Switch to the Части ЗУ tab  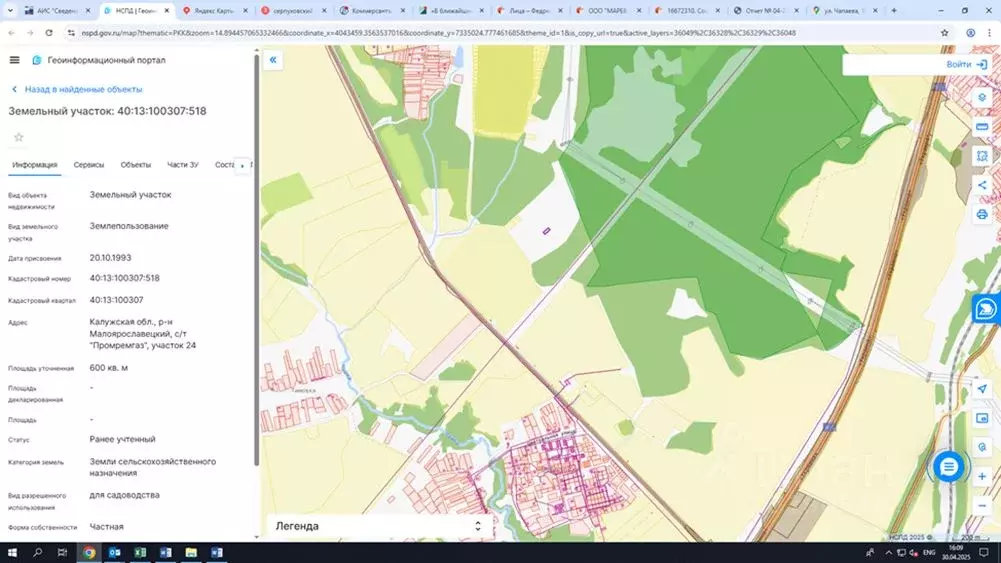point(183,165)
